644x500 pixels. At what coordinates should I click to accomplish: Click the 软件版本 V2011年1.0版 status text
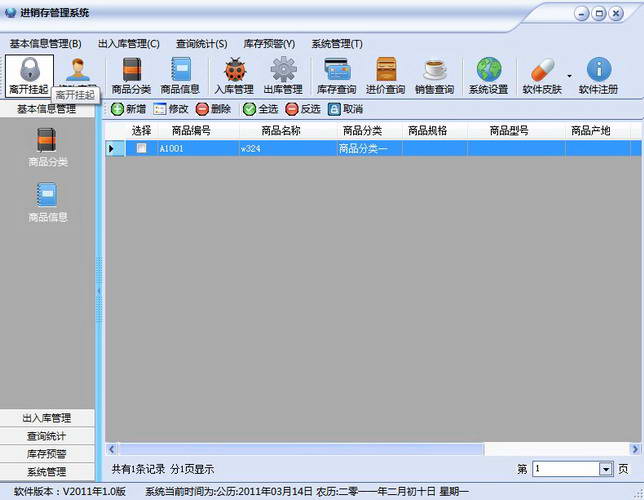[x=70, y=491]
